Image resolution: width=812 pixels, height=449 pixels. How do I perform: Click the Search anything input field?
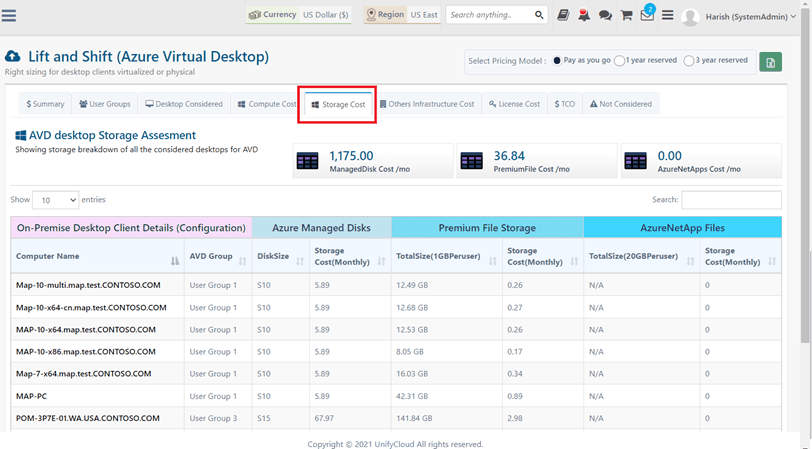(489, 15)
